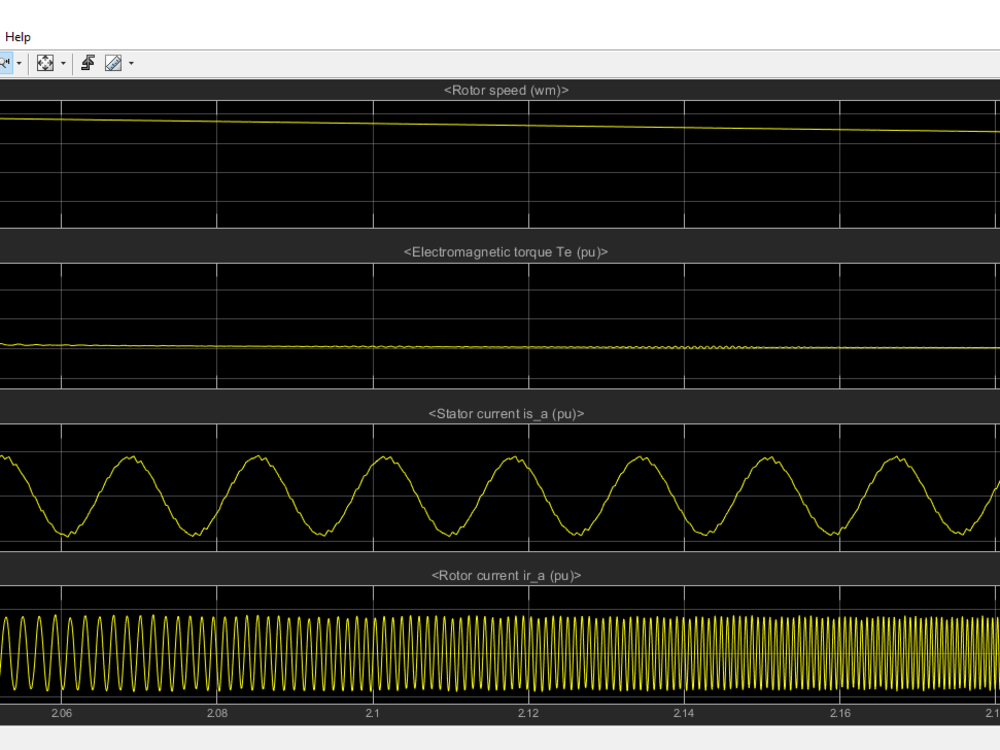This screenshot has height=750, width=1000.
Task: Select the Zoom tool in the toolbar
Action: point(4,62)
